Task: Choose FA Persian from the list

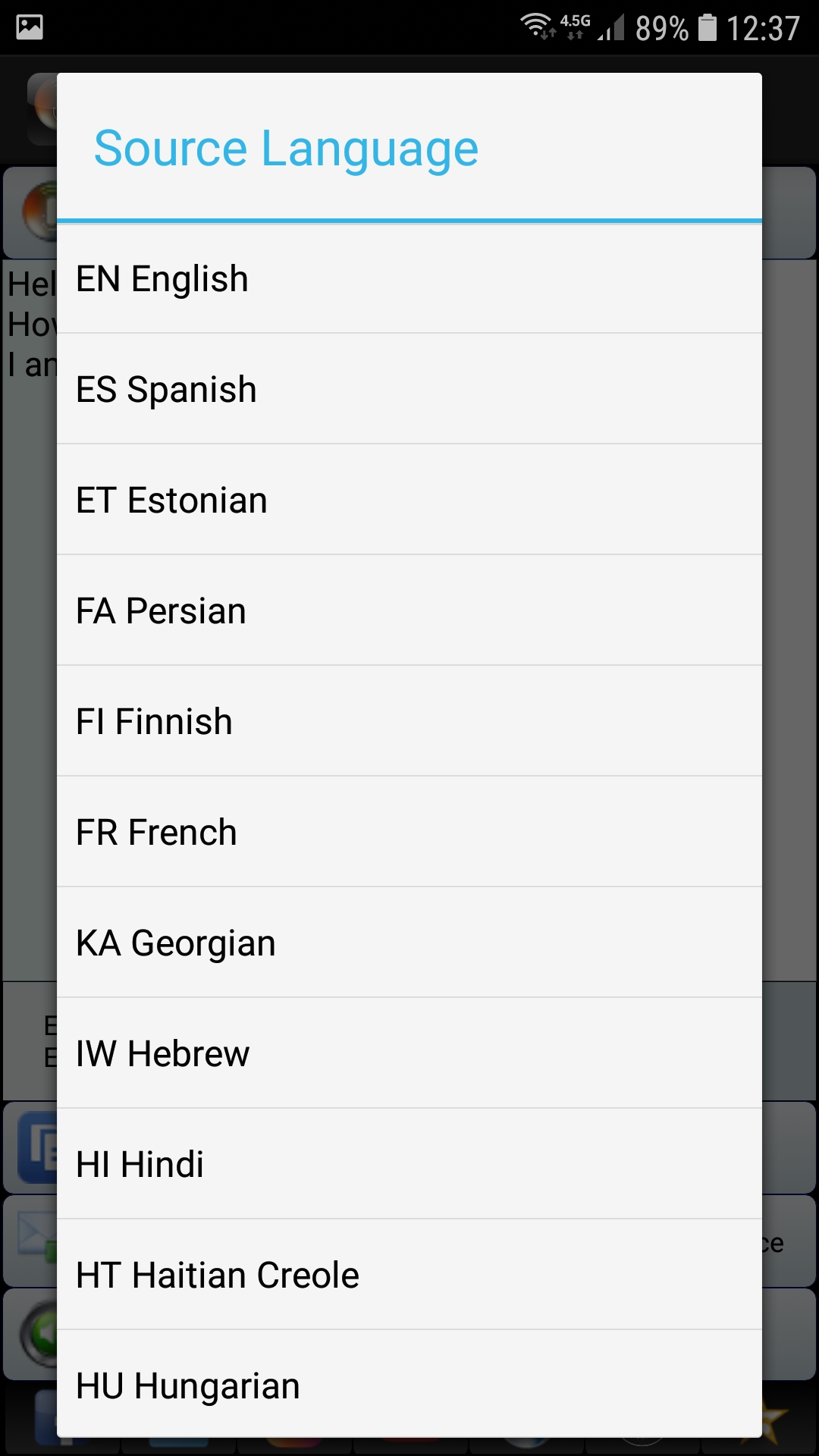Action: pyautogui.click(x=409, y=610)
